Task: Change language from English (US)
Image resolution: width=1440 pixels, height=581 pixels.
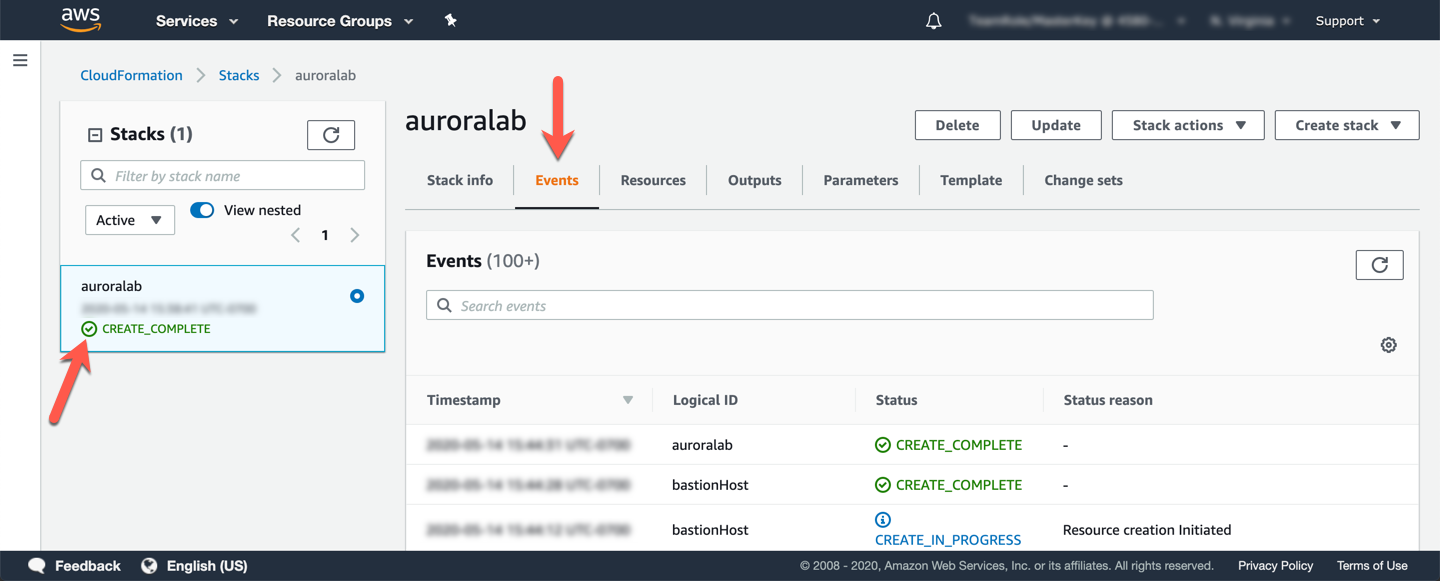Action: pyautogui.click(x=207, y=566)
